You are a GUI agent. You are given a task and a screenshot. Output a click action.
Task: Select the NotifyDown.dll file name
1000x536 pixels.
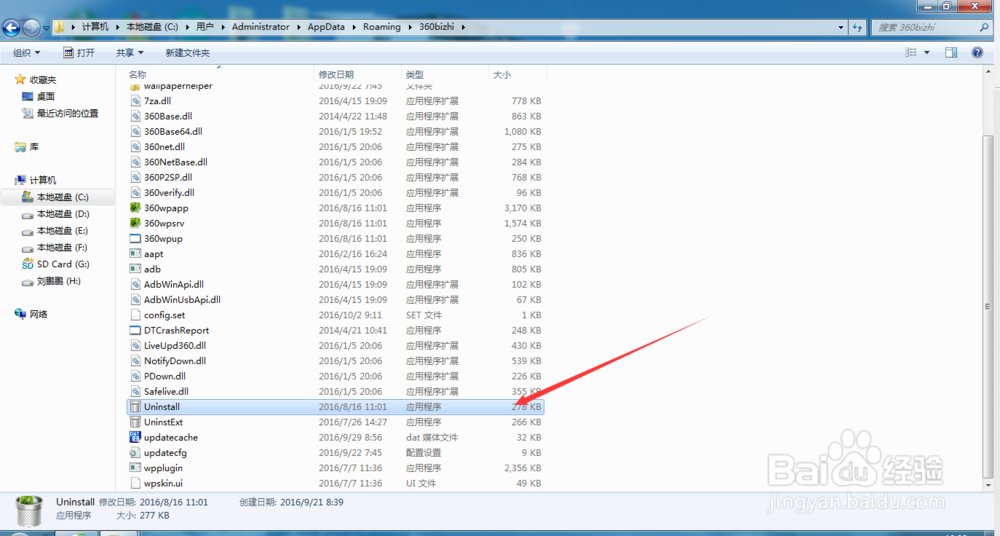click(175, 361)
